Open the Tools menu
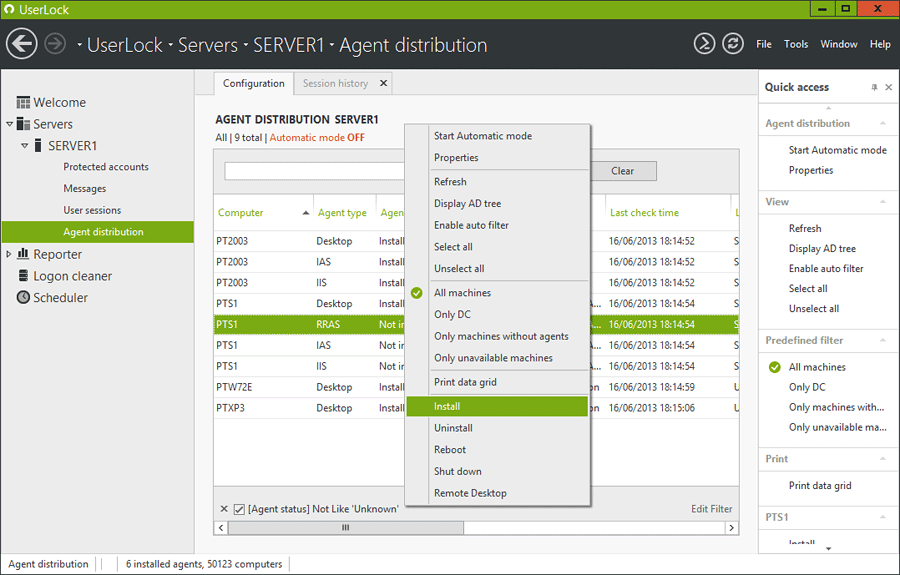 pyautogui.click(x=796, y=44)
